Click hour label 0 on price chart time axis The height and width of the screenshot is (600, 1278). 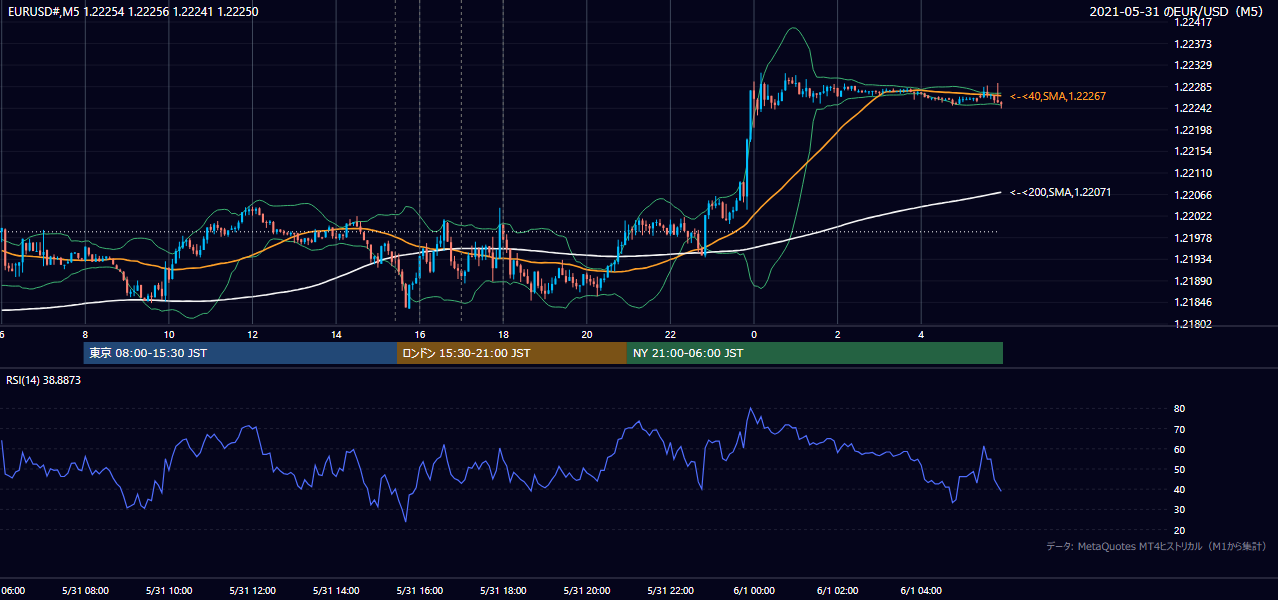(x=754, y=335)
